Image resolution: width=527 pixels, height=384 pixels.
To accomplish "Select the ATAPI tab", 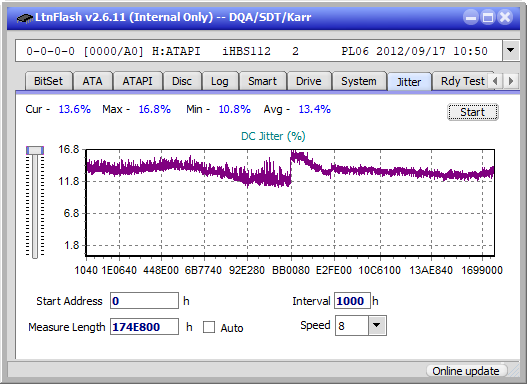I will pos(137,81).
